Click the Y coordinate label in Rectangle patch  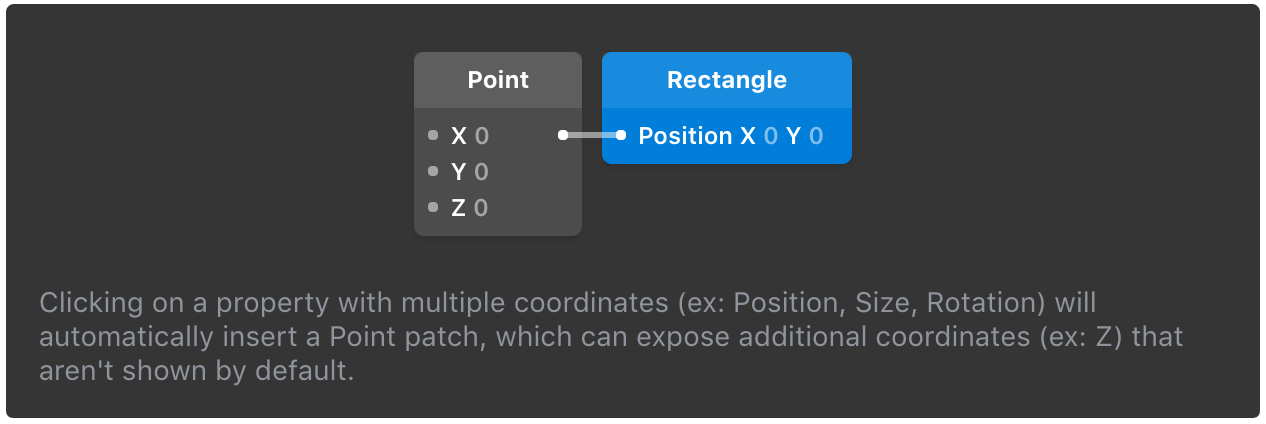[x=794, y=136]
